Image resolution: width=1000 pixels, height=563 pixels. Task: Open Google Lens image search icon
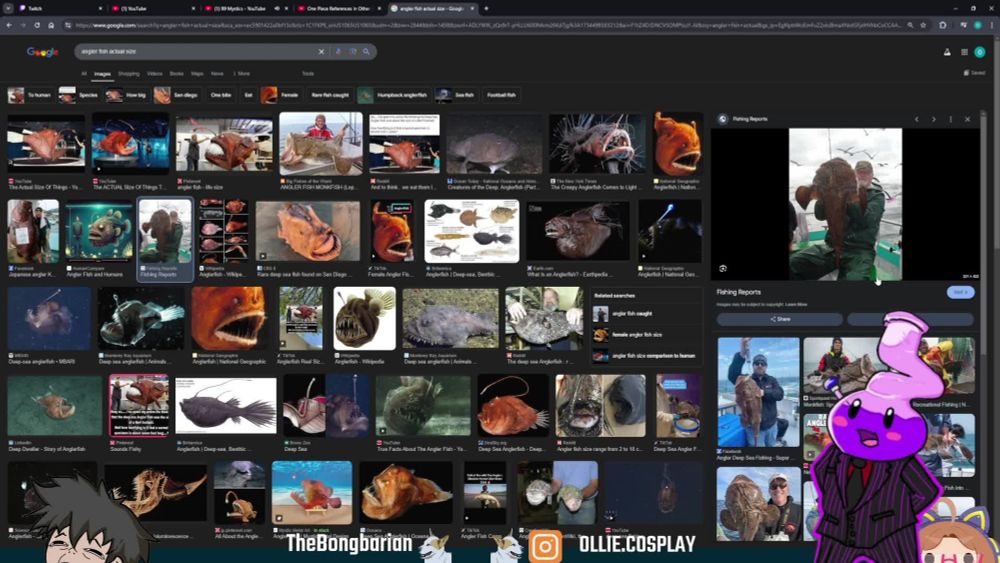click(x=353, y=52)
